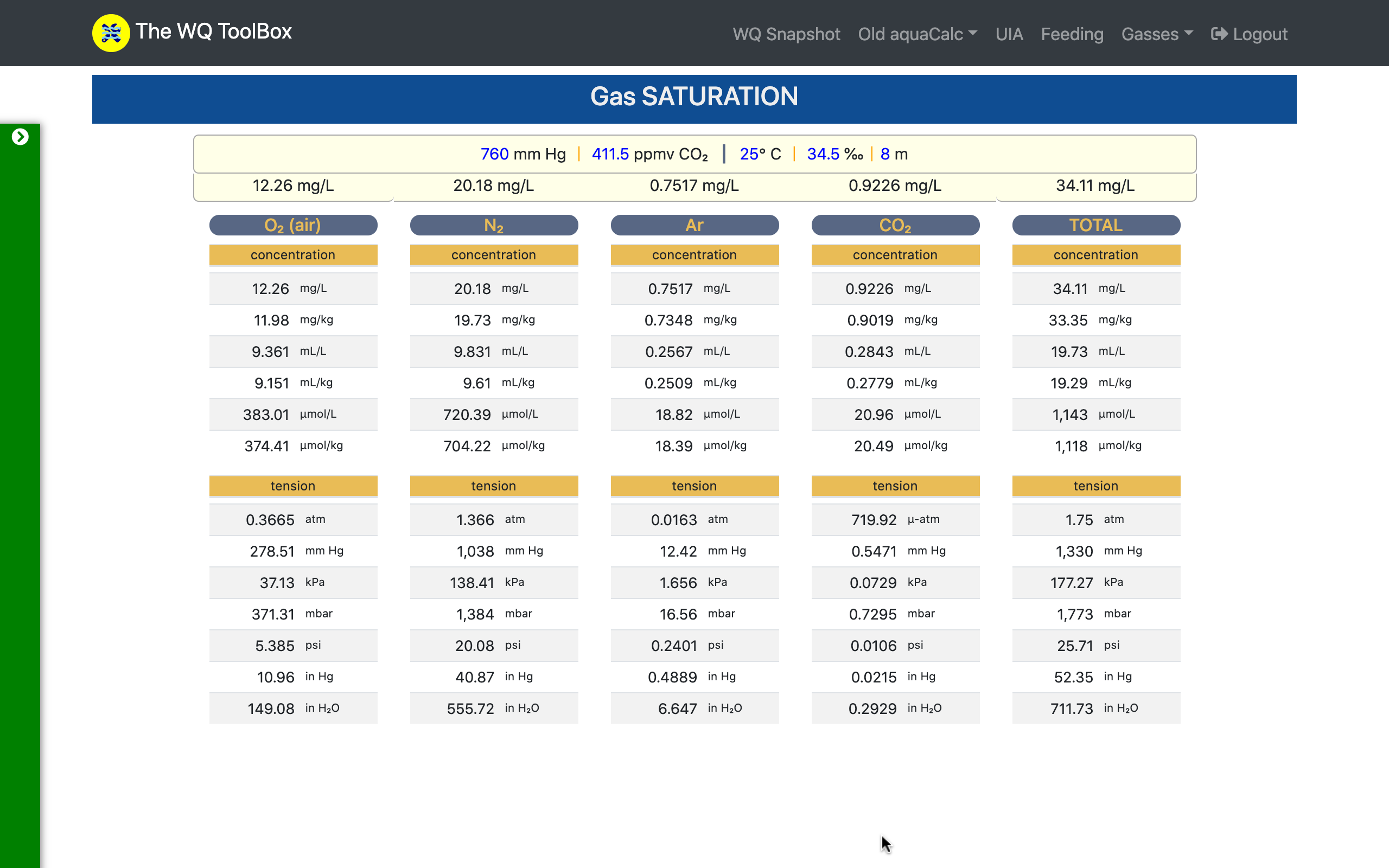Click the Logout exit icon
This screenshot has height=868, width=1389.
(x=1219, y=34)
